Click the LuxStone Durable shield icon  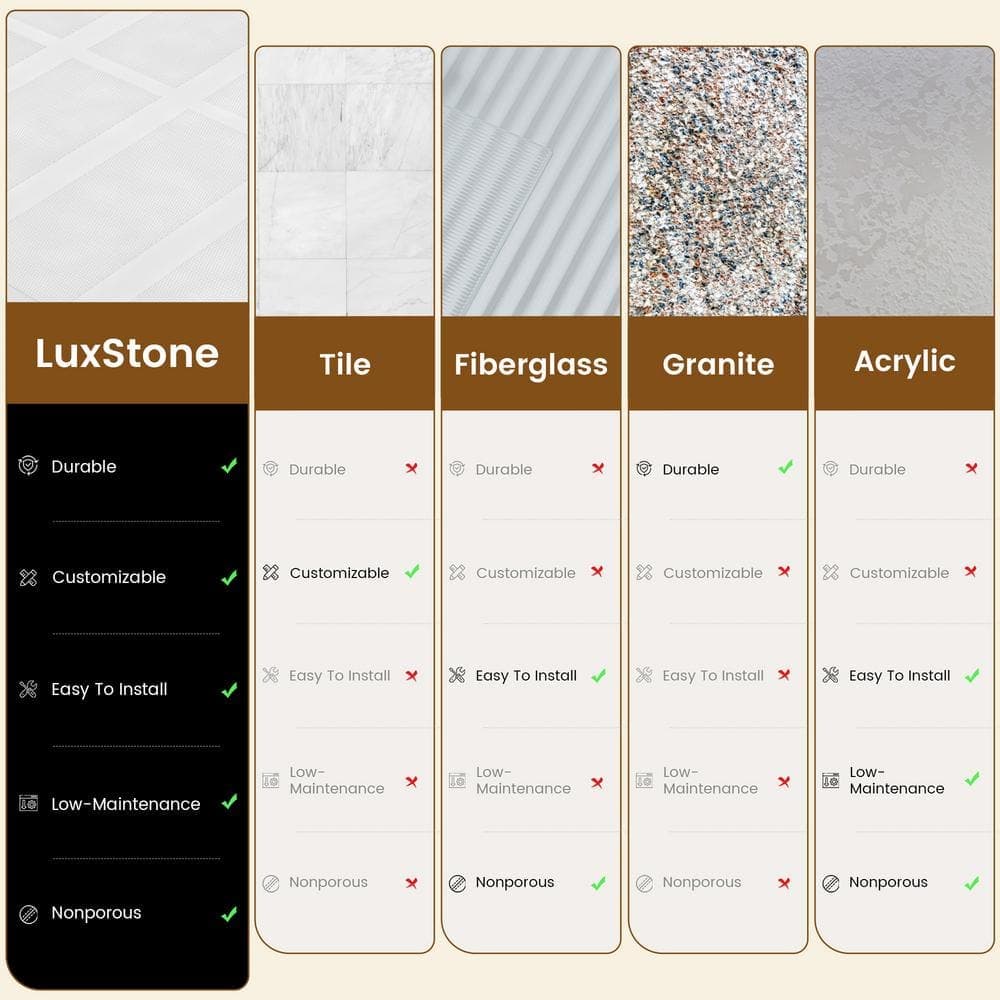point(28,466)
